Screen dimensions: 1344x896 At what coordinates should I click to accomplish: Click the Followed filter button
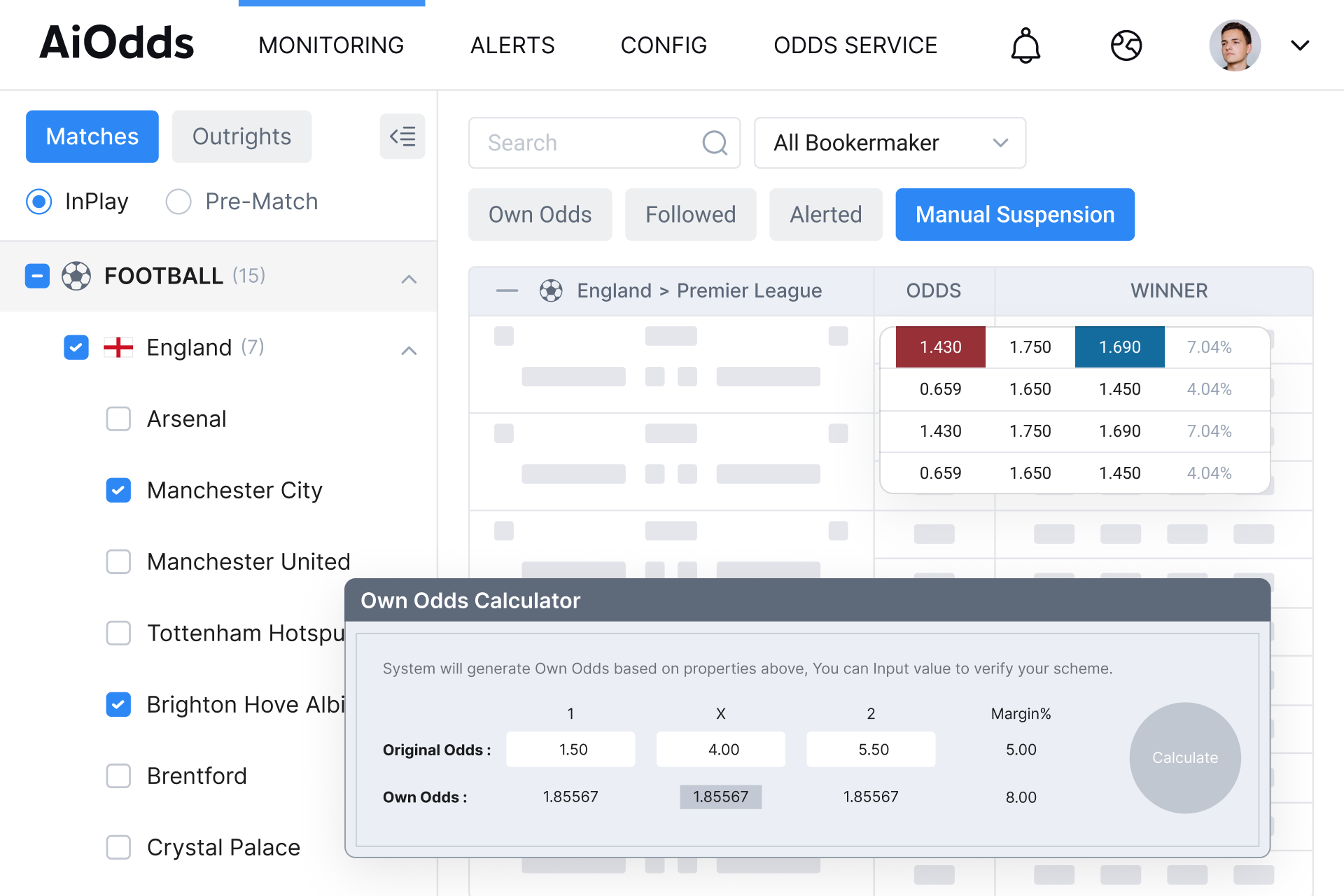point(690,214)
